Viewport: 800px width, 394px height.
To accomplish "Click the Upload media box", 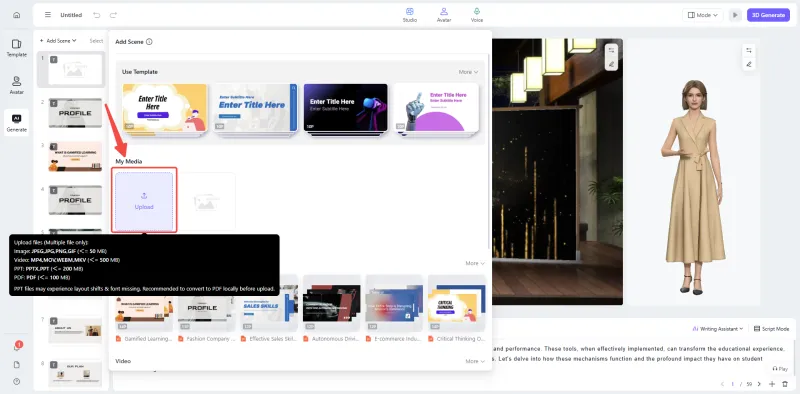I will click(x=144, y=201).
